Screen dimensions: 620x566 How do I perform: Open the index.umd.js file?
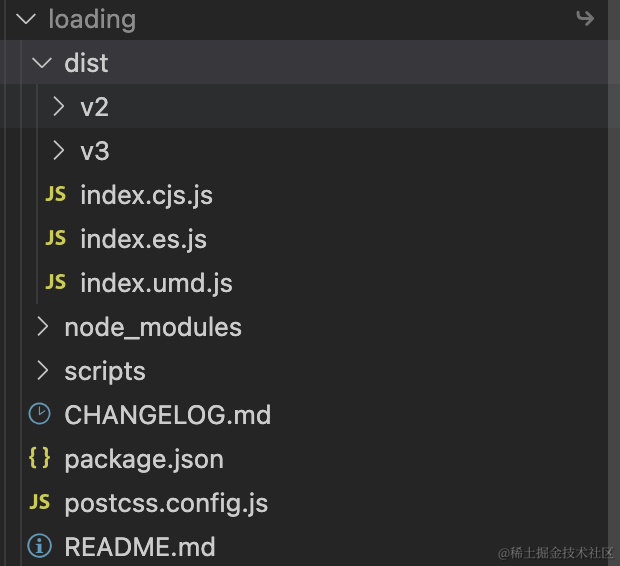click(156, 283)
